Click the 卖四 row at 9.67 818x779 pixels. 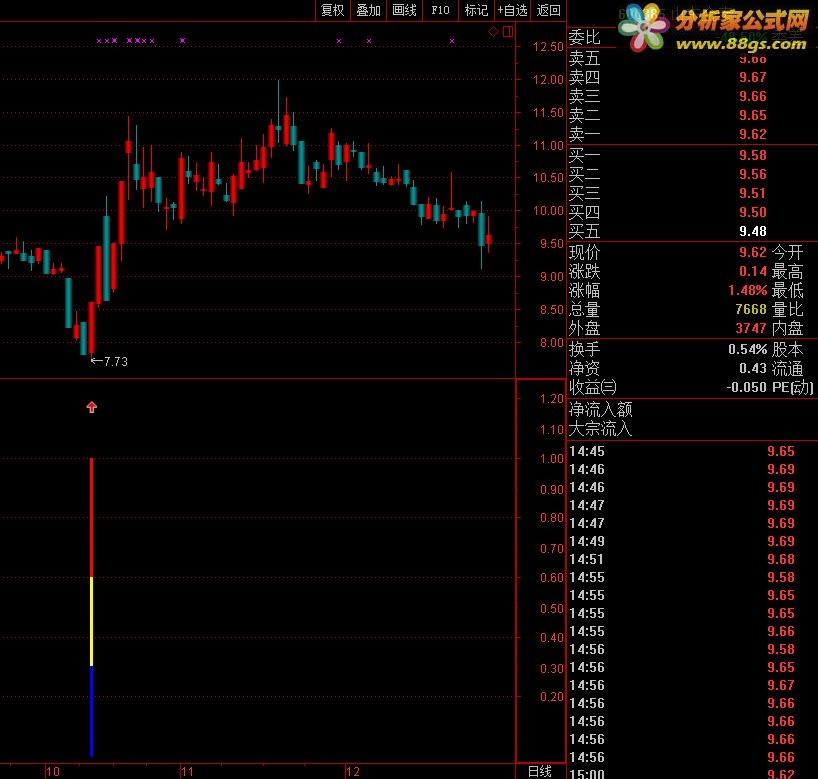[693, 77]
